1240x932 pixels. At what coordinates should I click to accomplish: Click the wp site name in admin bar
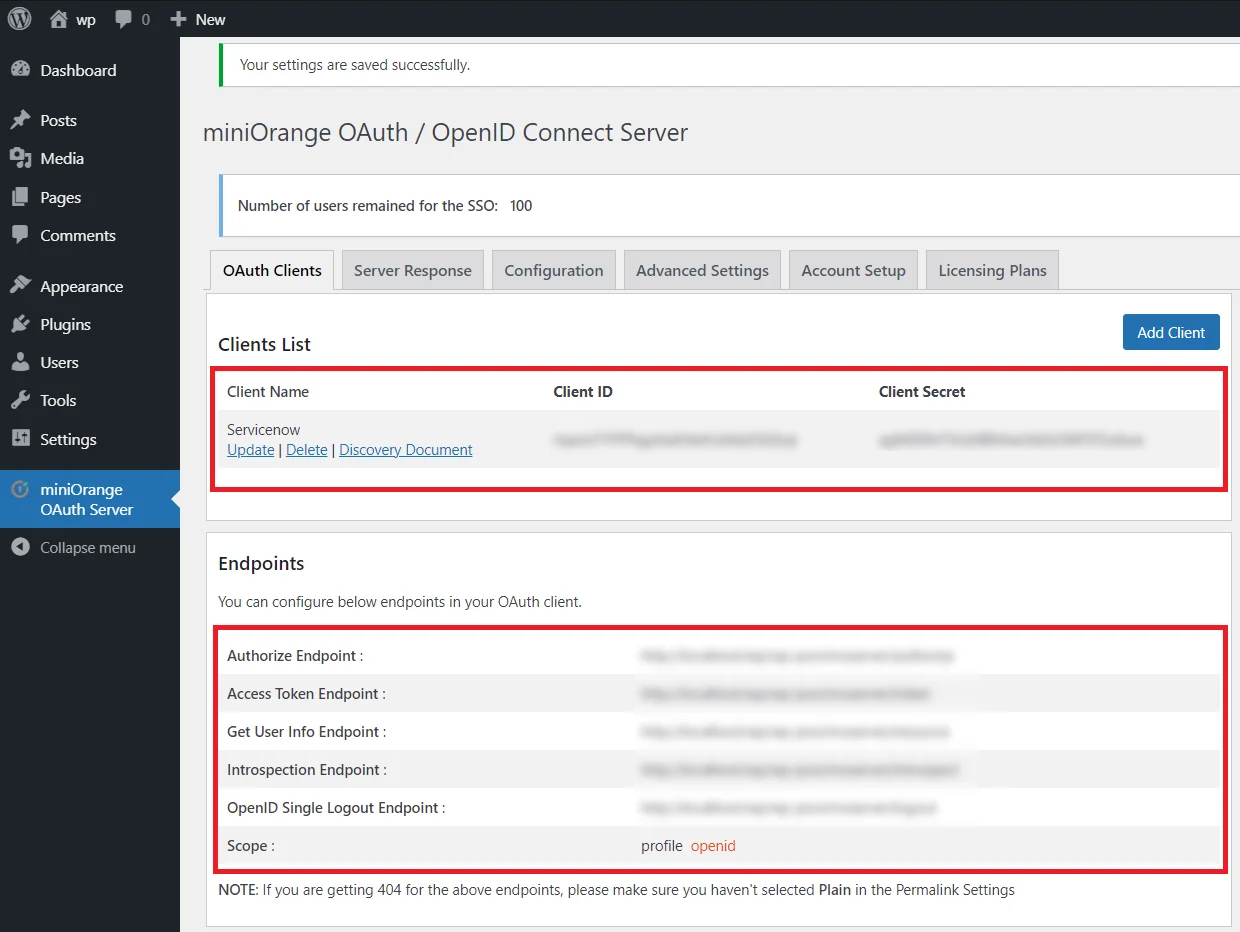tap(86, 19)
